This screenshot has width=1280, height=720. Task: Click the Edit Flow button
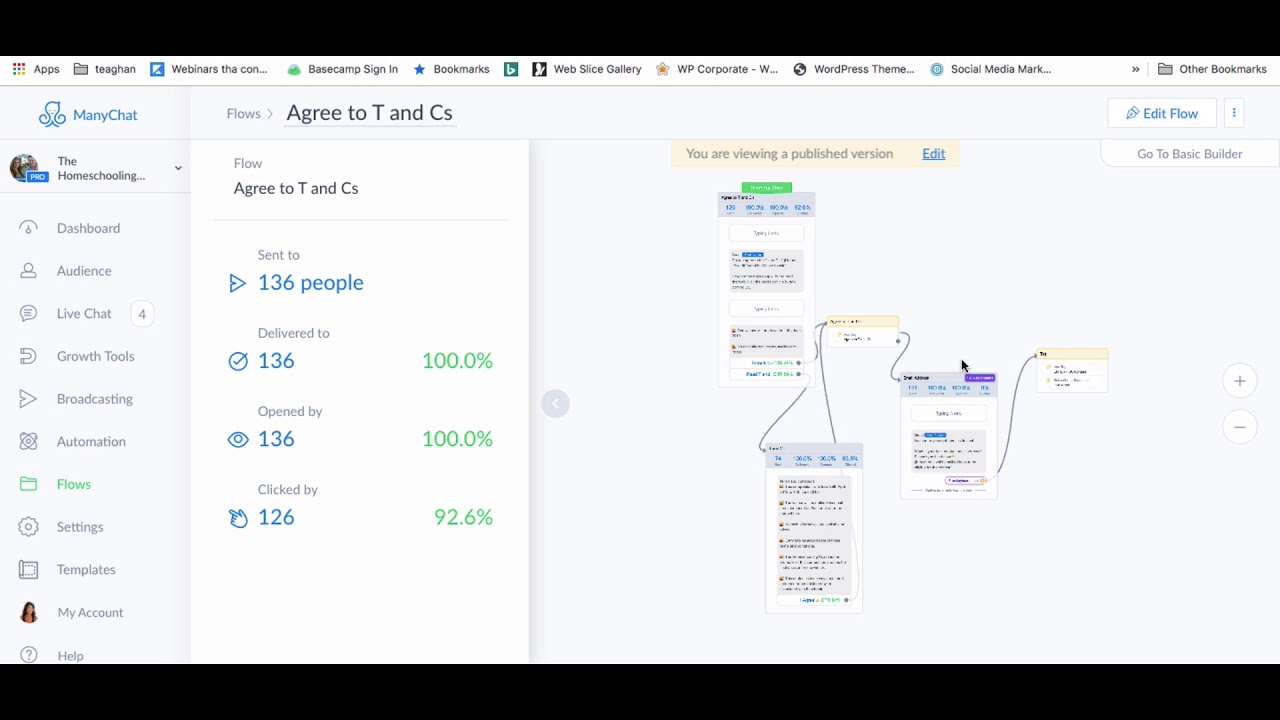pyautogui.click(x=1162, y=113)
